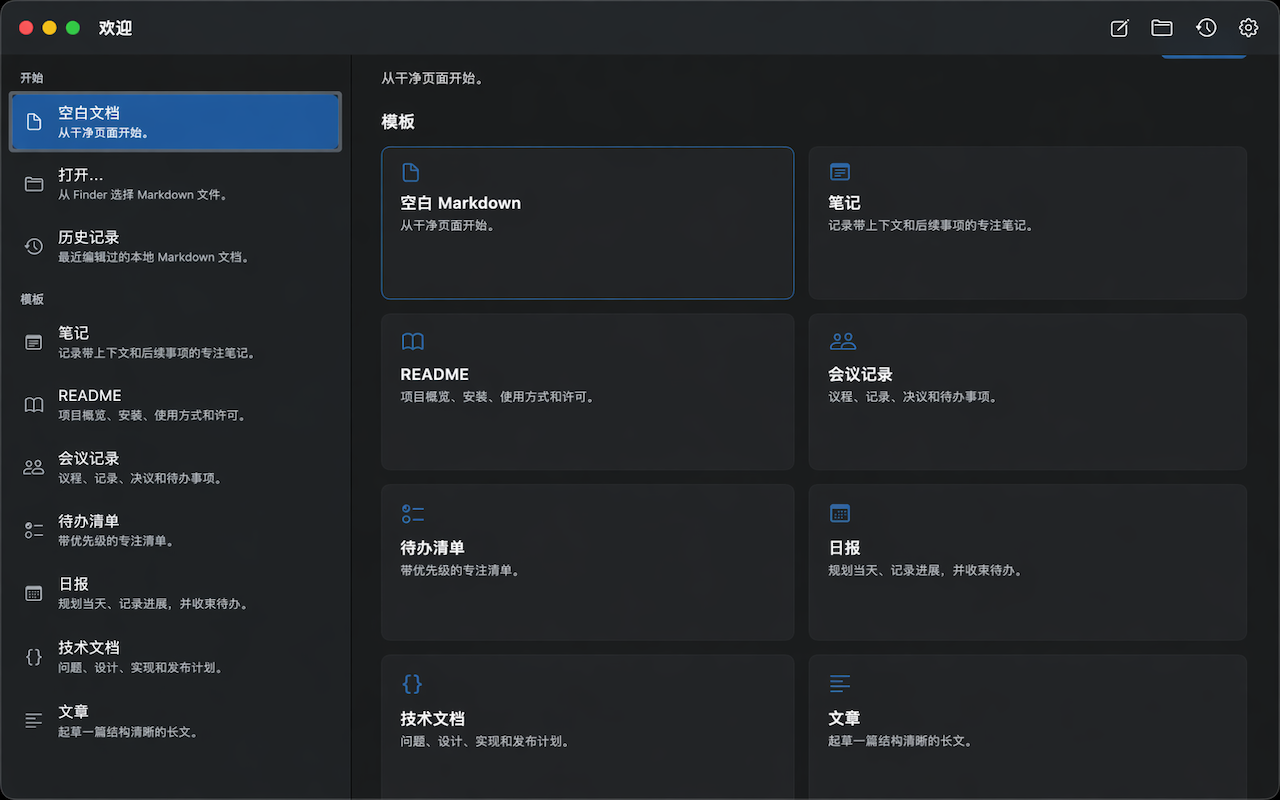1280x800 pixels.
Task: Click the checklist icon beside sidebar 待办清单
Action: pyautogui.click(x=34, y=530)
